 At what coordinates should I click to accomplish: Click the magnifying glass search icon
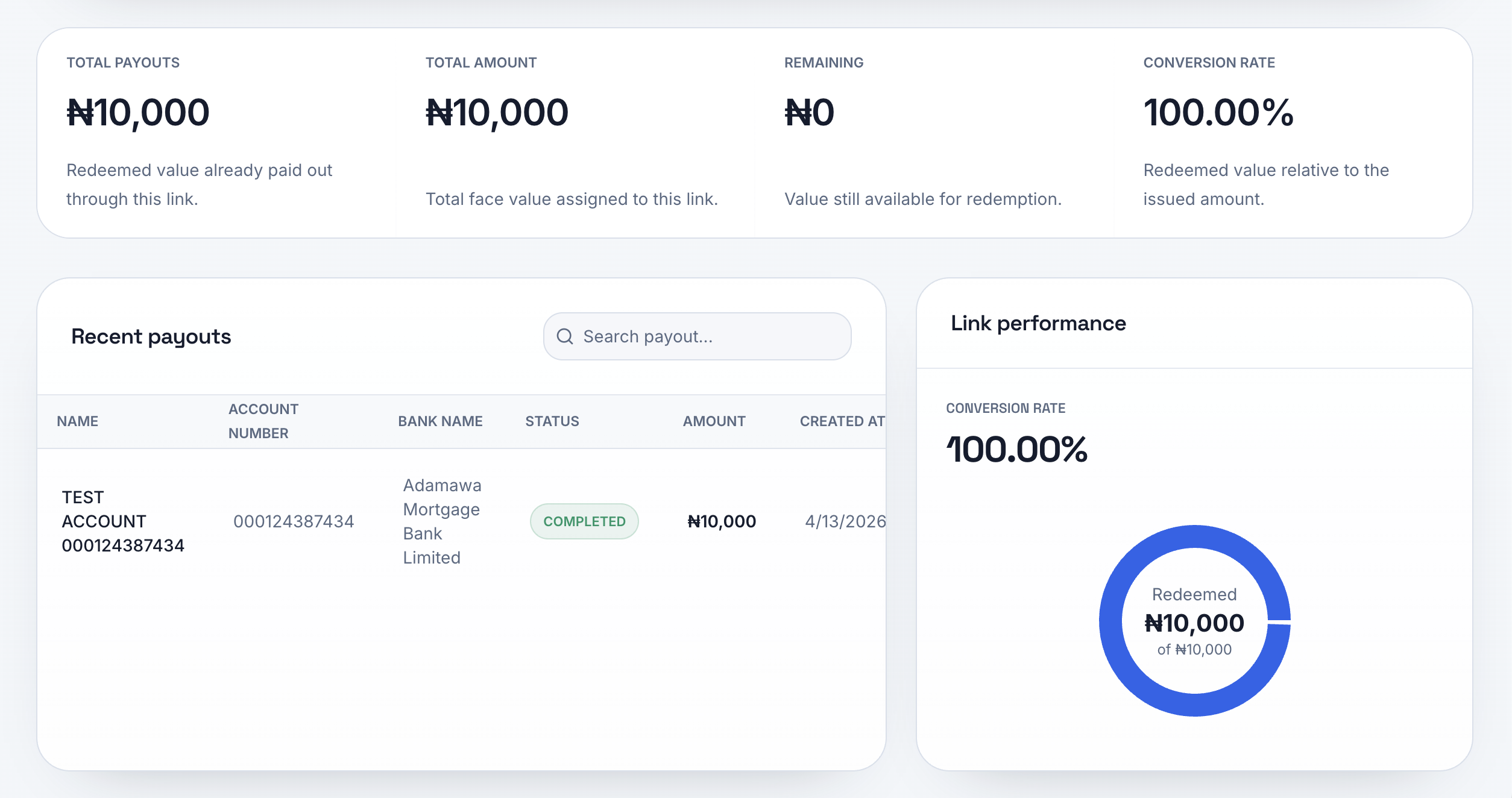click(x=564, y=336)
